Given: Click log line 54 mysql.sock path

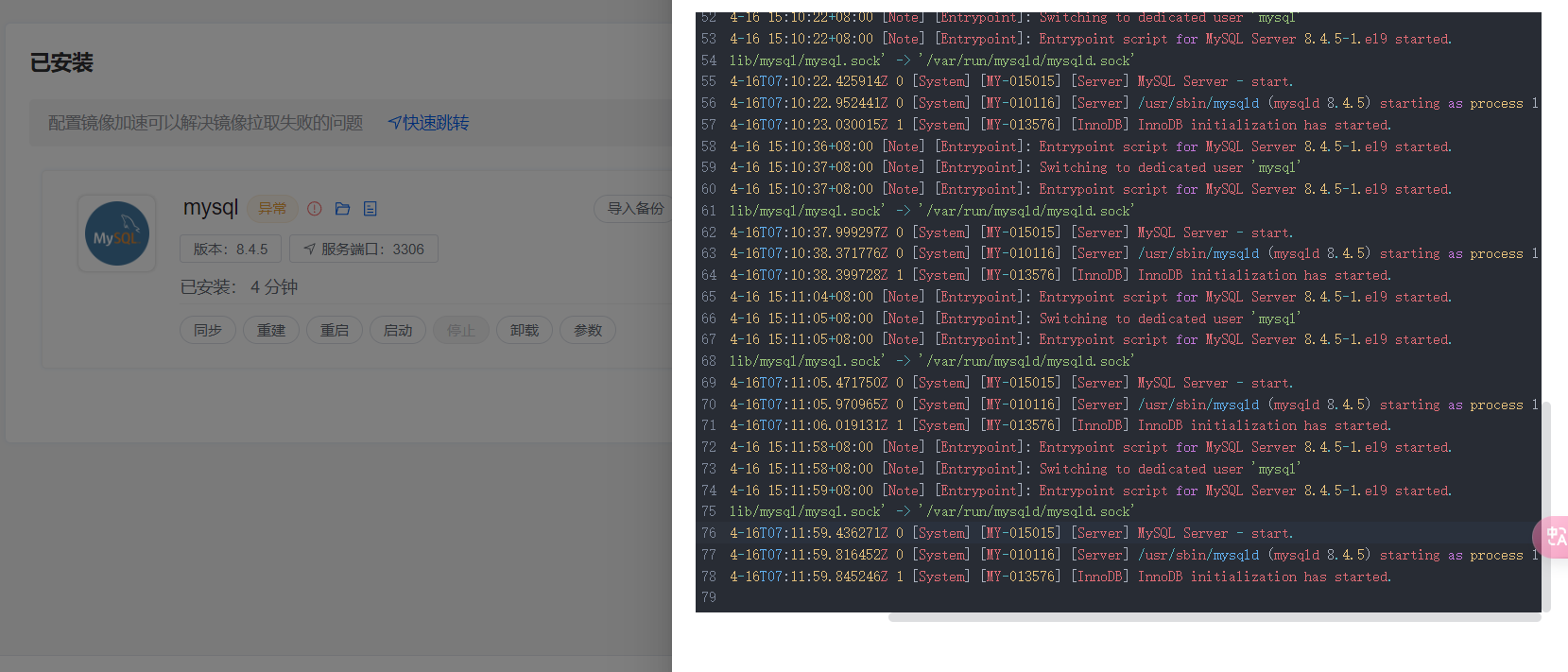Looking at the screenshot, I should (x=932, y=60).
